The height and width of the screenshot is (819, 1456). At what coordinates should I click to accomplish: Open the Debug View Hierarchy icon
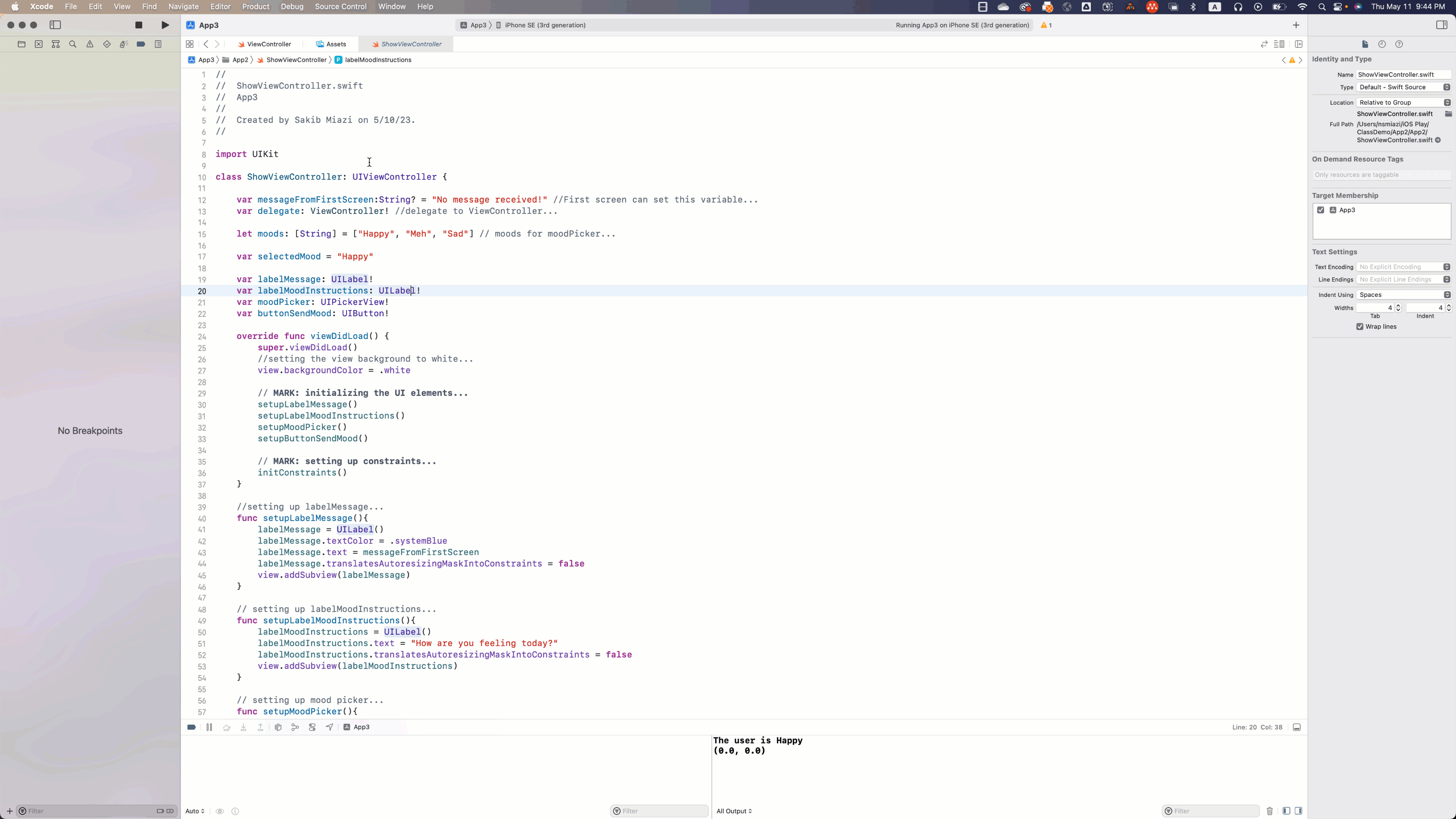click(x=278, y=728)
